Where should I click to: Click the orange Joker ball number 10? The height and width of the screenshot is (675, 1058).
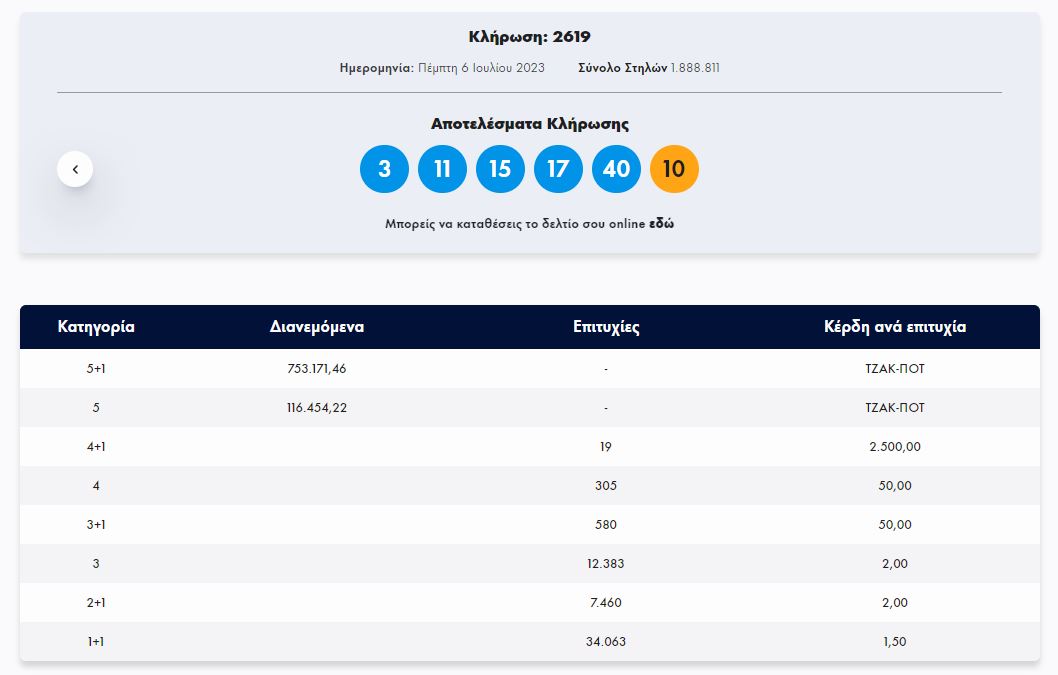(x=674, y=169)
